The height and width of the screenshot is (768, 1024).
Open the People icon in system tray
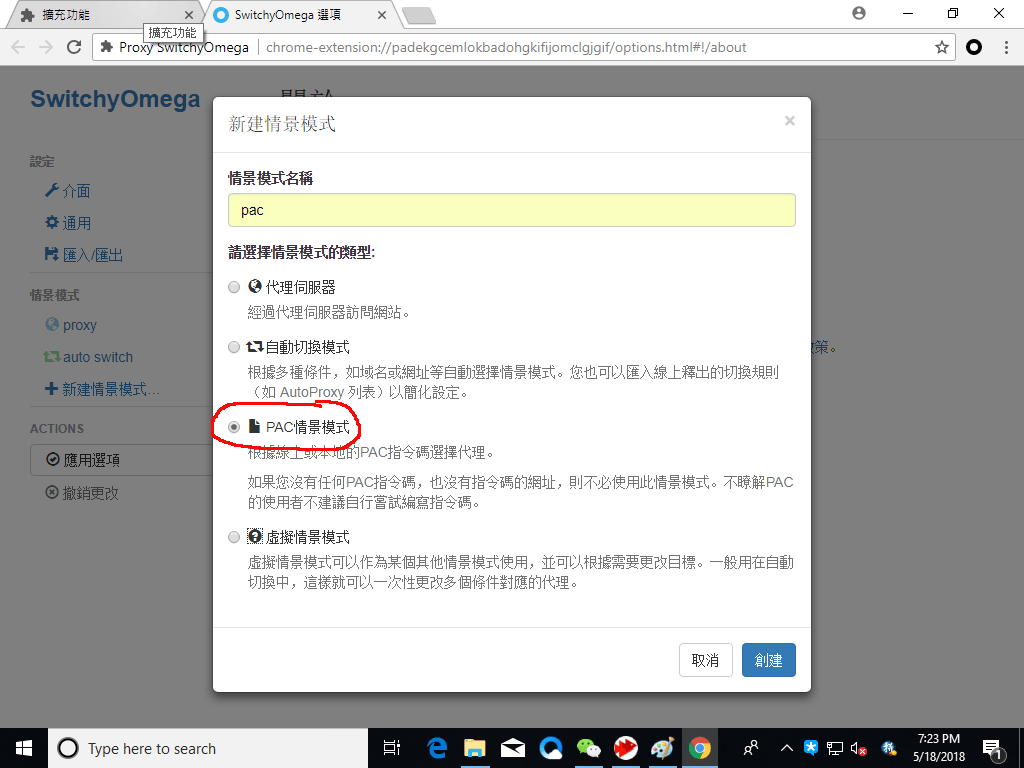click(751, 748)
